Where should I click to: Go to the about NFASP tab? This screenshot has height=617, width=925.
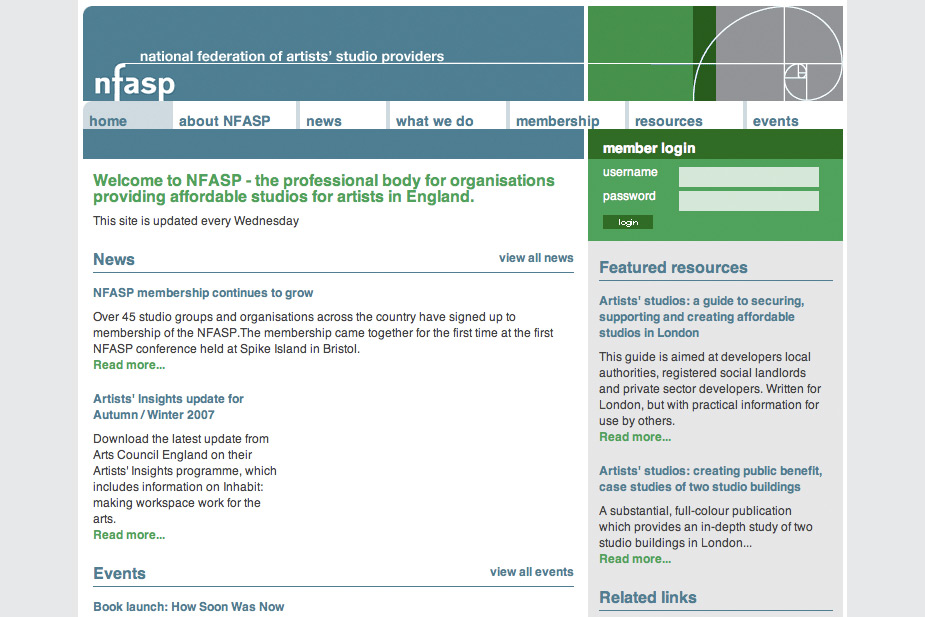(x=224, y=121)
